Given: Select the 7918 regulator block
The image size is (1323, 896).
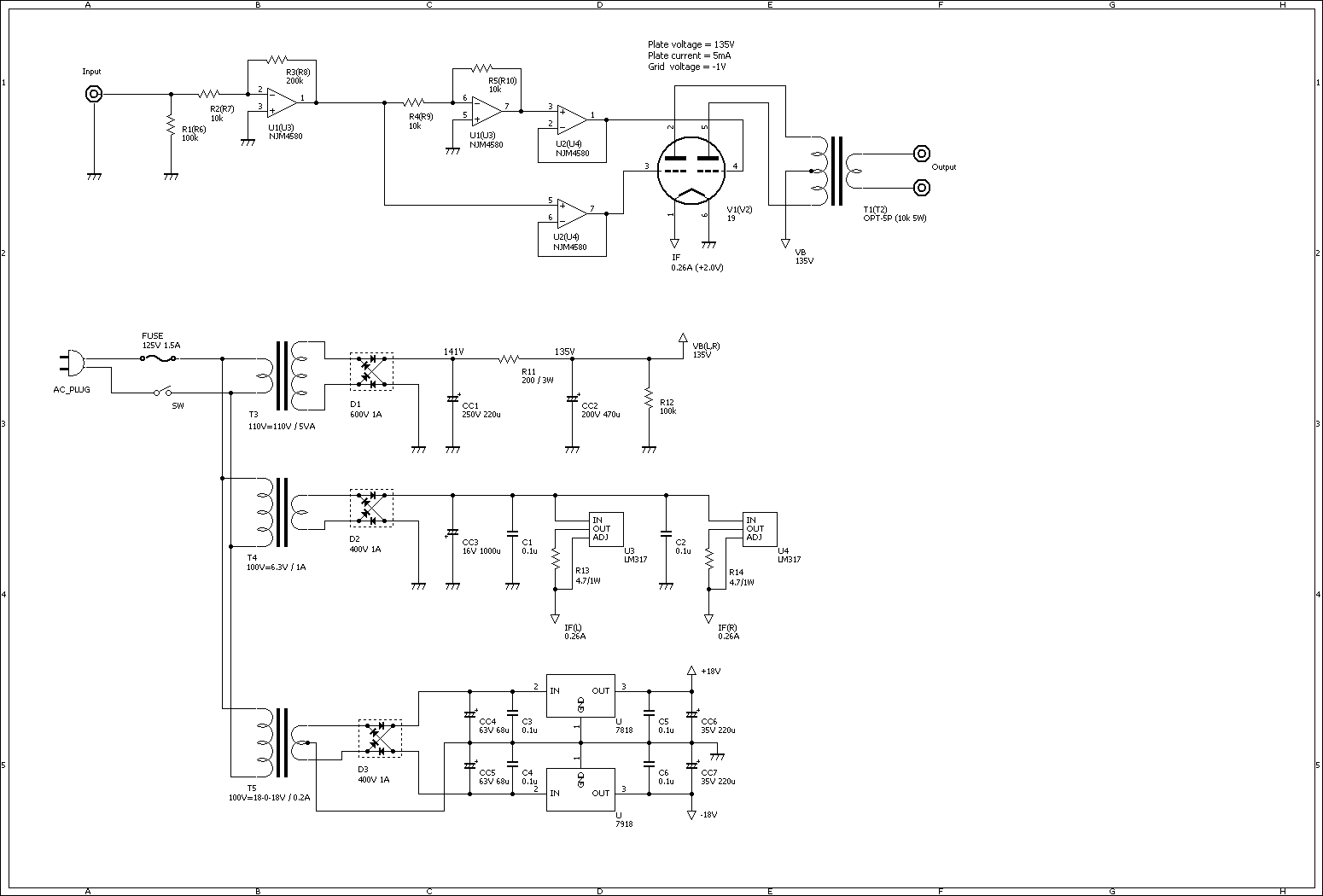Looking at the screenshot, I should click(x=580, y=789).
